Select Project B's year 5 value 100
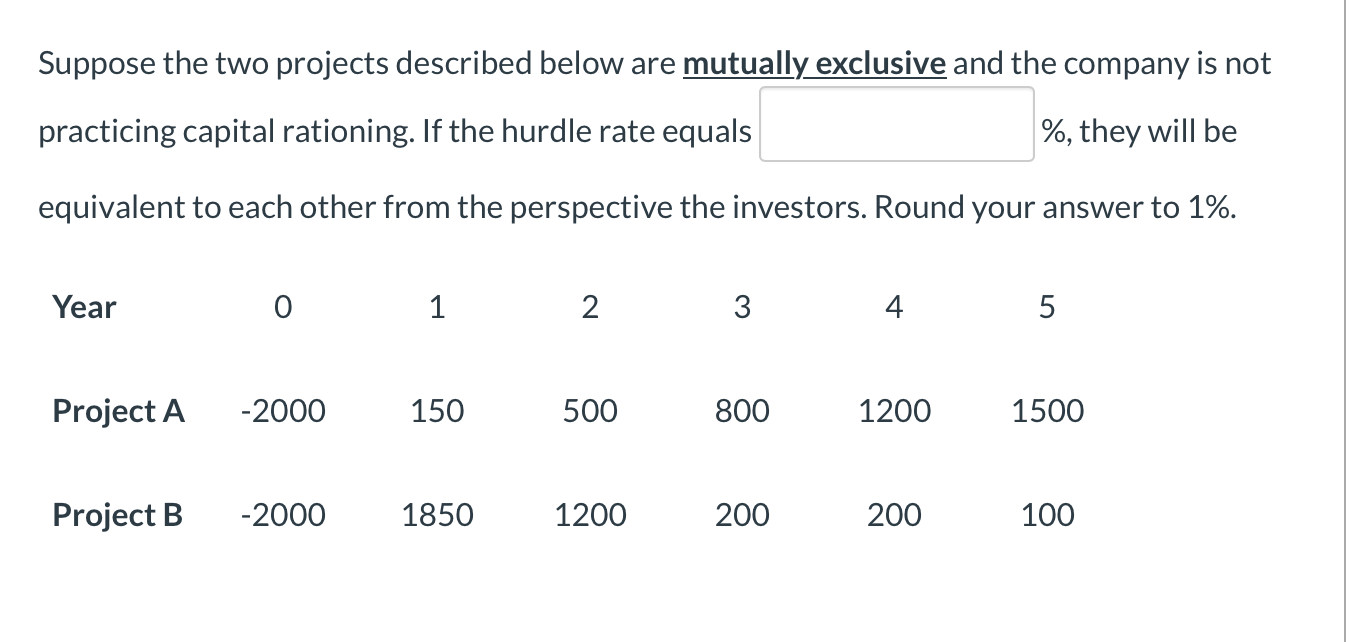 (x=1047, y=515)
